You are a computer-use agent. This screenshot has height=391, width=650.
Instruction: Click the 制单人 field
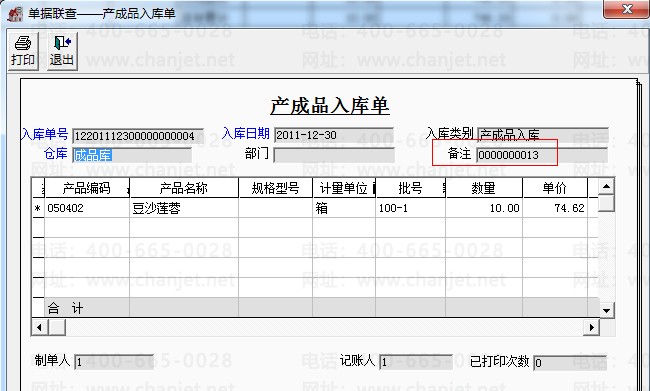point(114,362)
